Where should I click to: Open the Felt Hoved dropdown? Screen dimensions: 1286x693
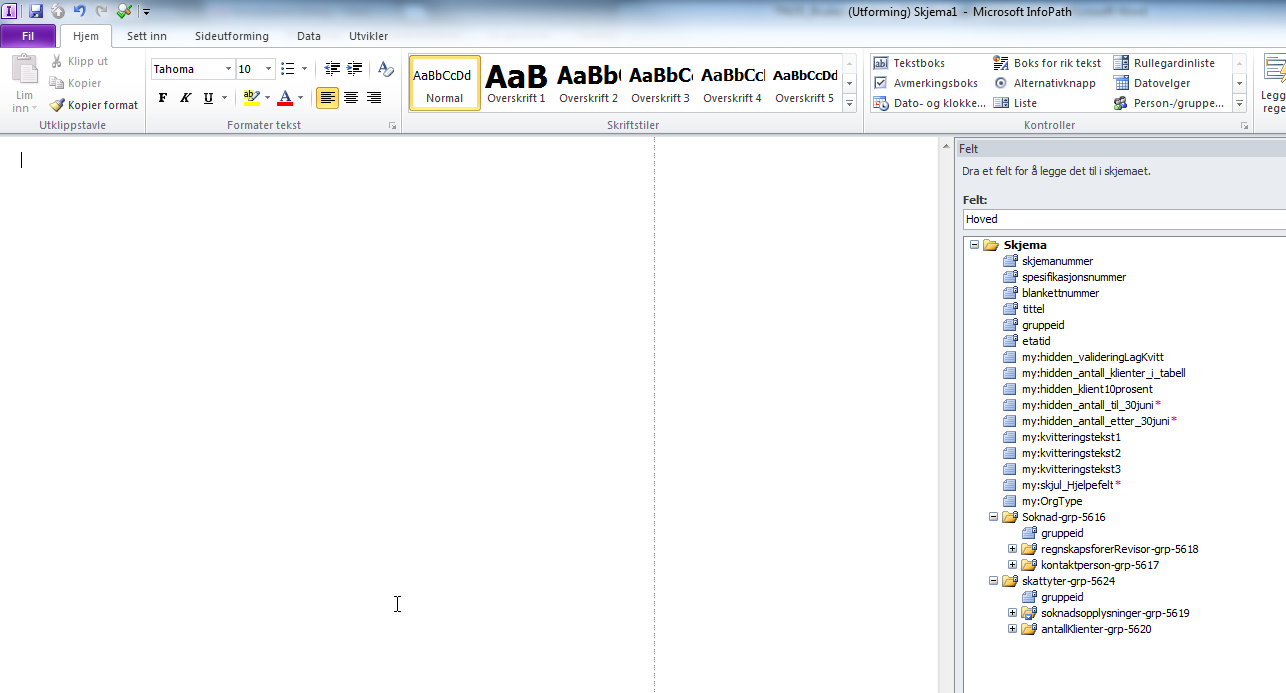tap(1124, 219)
